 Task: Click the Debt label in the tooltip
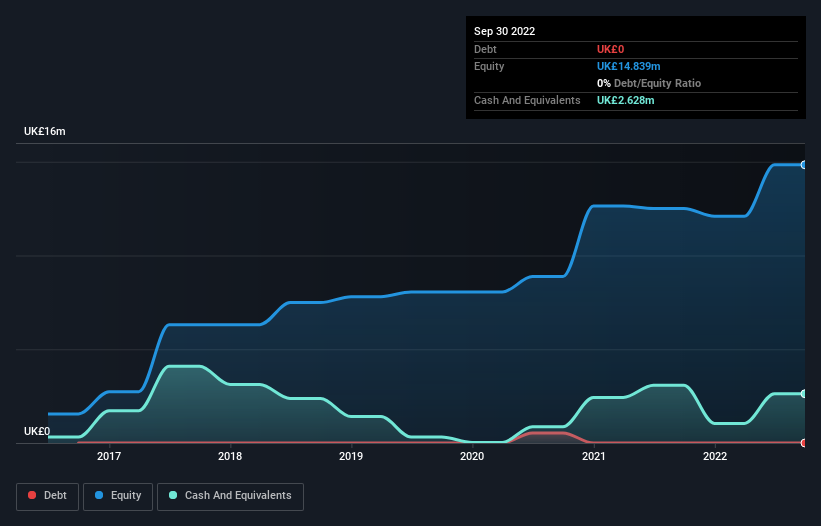pyautogui.click(x=485, y=49)
